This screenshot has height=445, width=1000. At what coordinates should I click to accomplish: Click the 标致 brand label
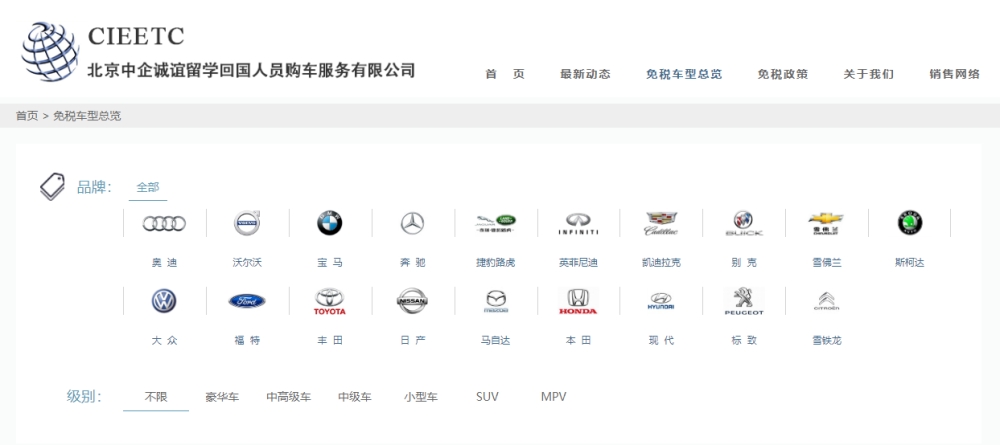click(x=744, y=340)
